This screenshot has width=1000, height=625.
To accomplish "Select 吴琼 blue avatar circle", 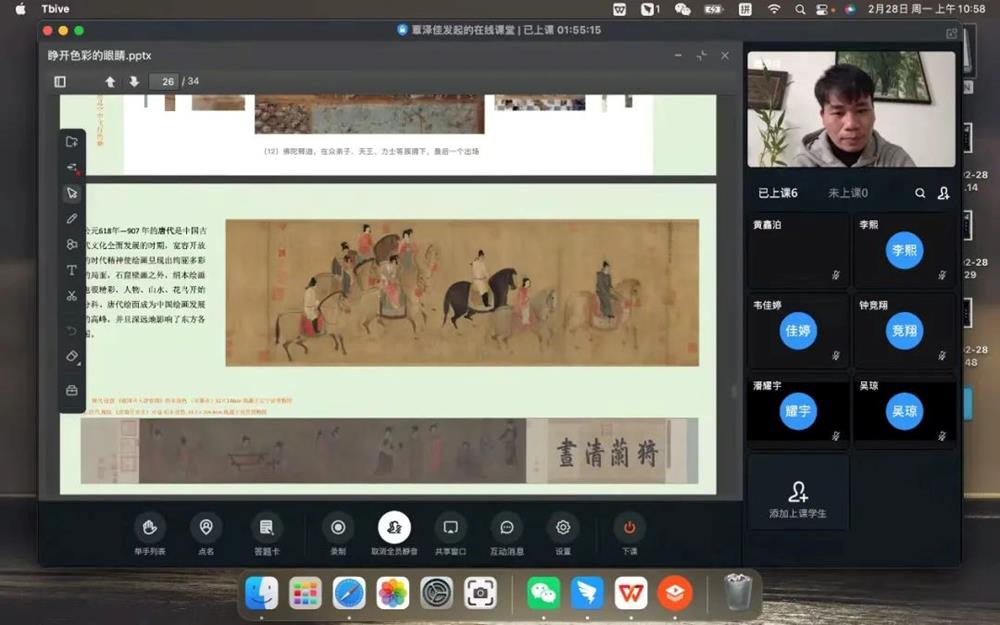I will pos(904,411).
